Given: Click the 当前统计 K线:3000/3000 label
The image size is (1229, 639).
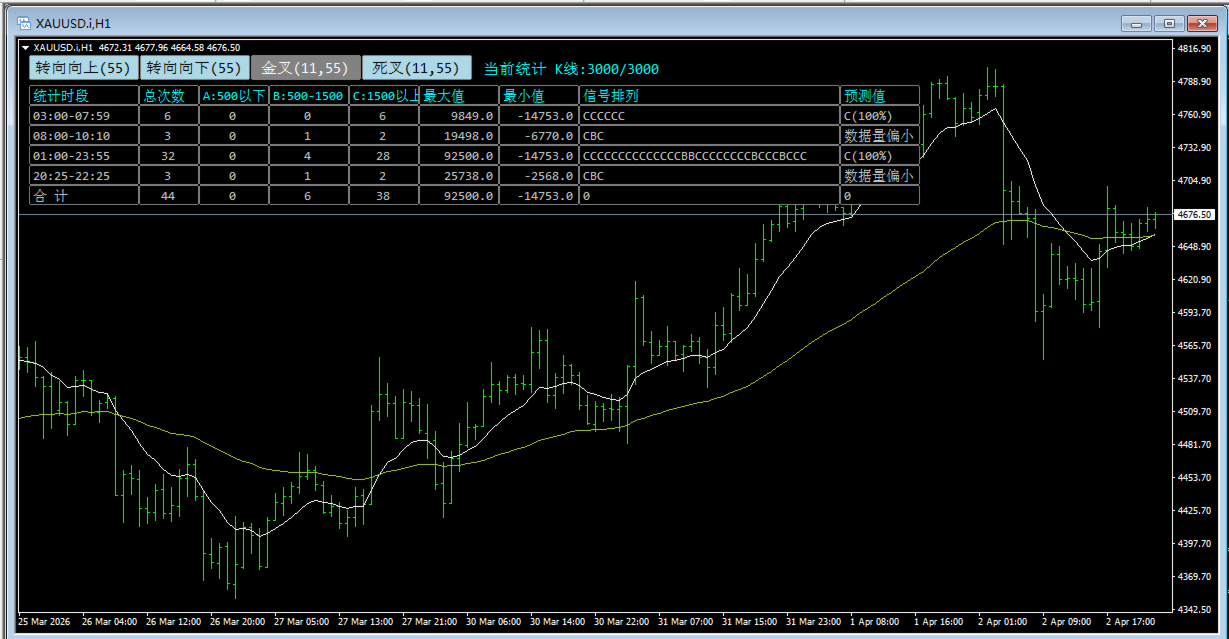Looking at the screenshot, I should (x=571, y=69).
